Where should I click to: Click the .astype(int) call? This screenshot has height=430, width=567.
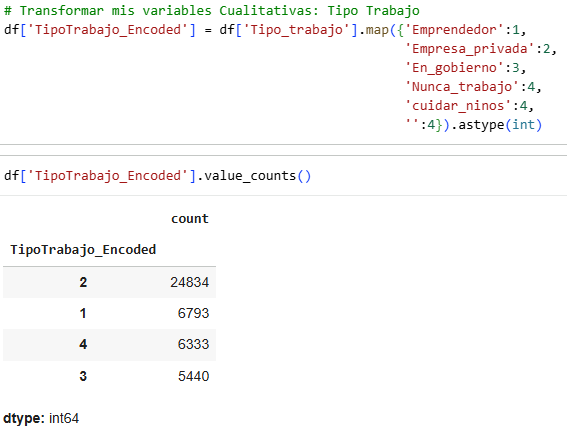pos(496,125)
